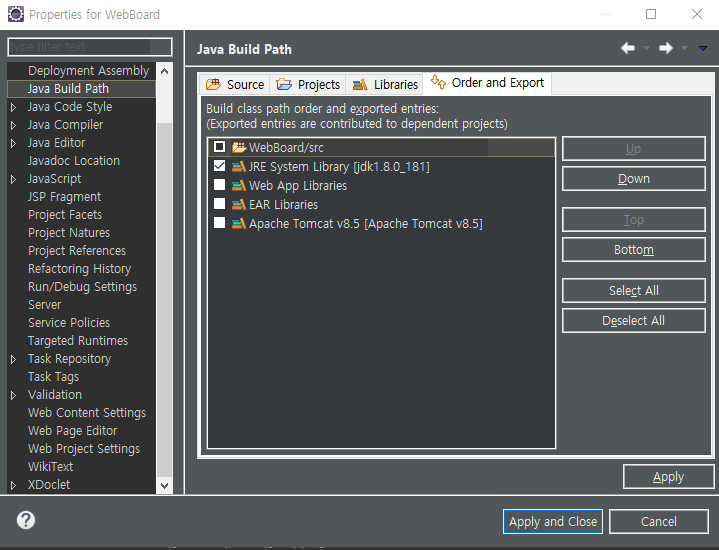Open Targeted Runtimes page
This screenshot has height=550, width=719.
77,341
